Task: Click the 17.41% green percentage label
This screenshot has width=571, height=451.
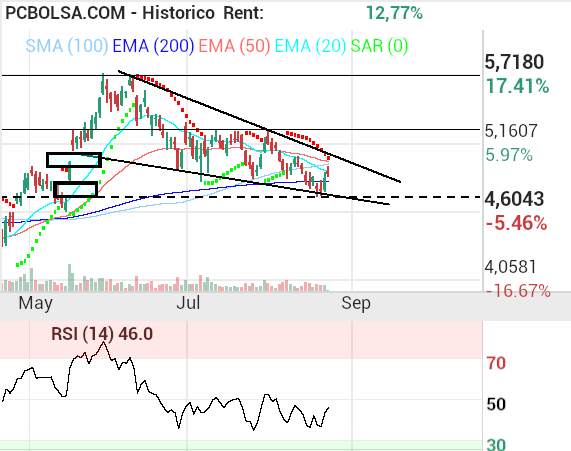Action: point(517,87)
